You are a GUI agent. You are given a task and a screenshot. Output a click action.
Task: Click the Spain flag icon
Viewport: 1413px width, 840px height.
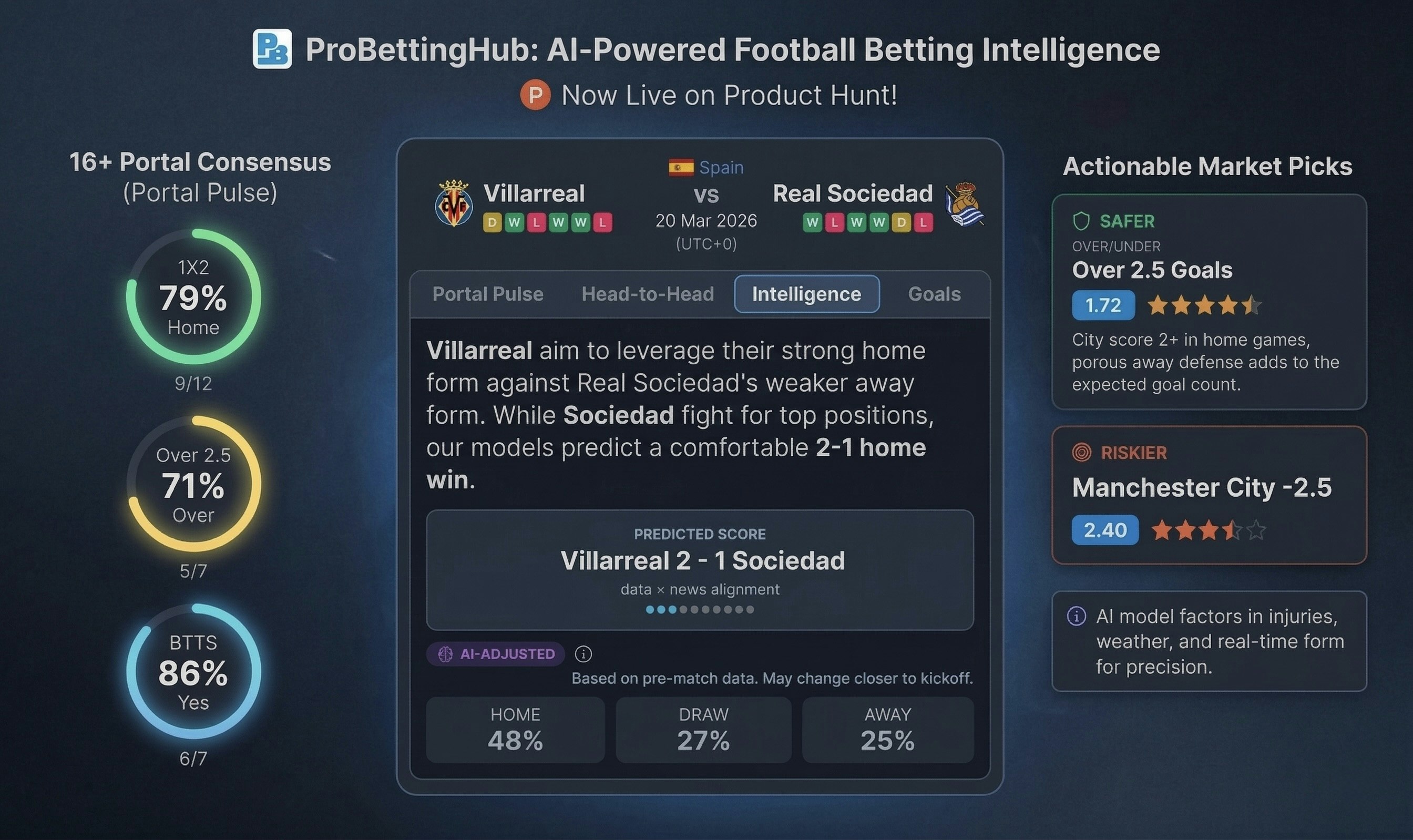(x=681, y=167)
